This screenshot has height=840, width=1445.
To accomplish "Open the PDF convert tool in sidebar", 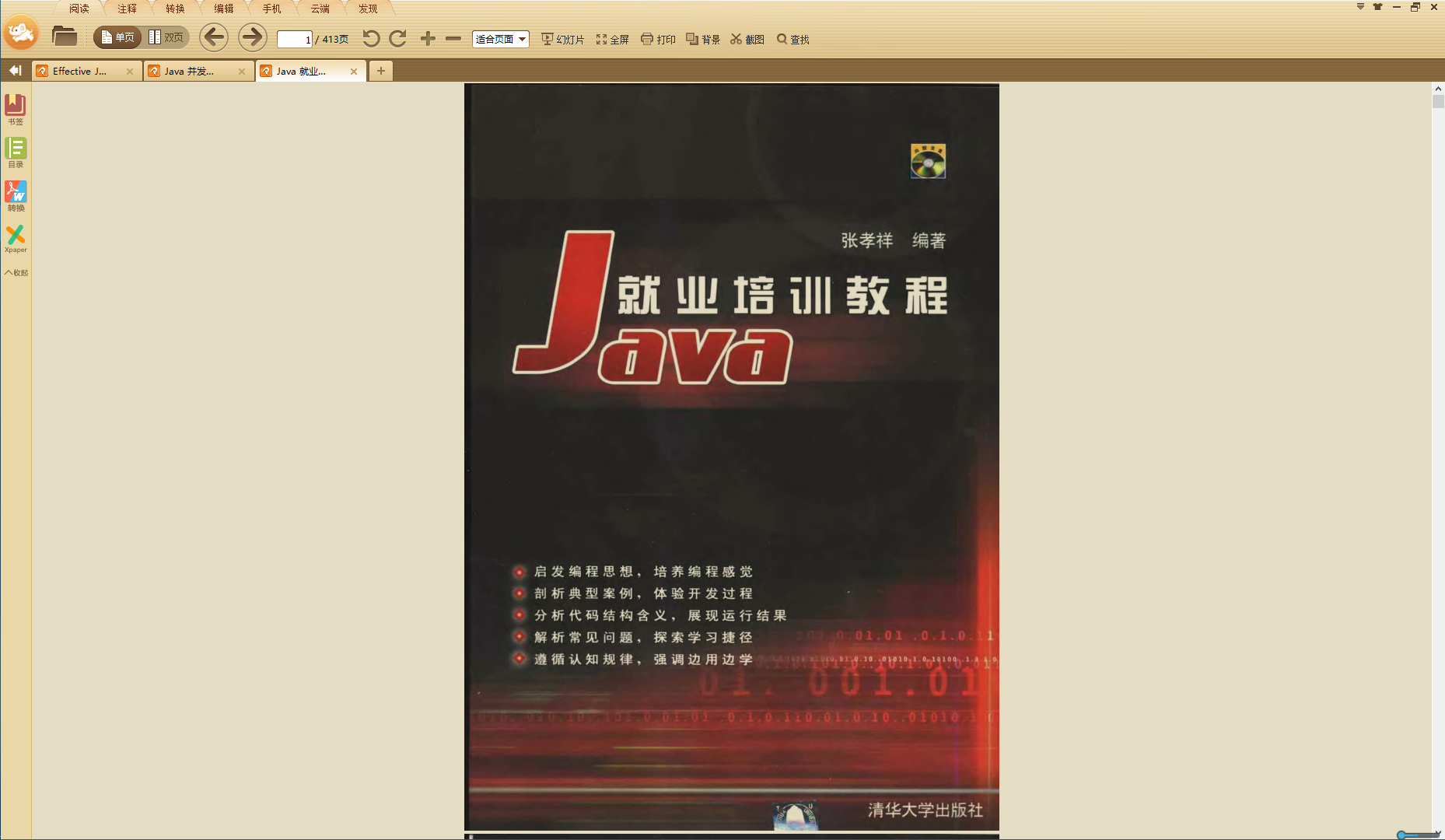I will click(x=16, y=196).
